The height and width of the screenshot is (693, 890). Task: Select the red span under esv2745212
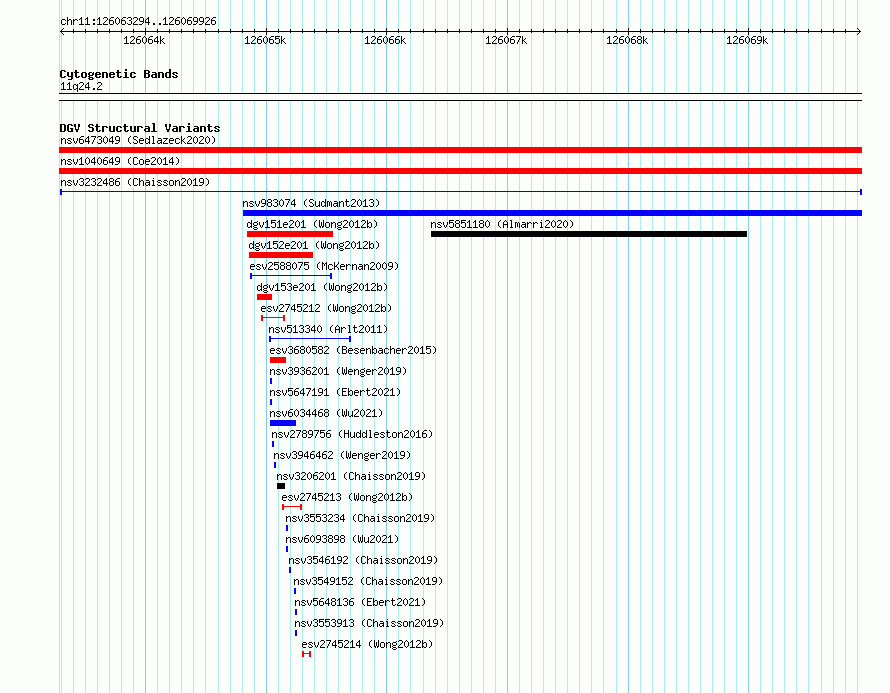pyautogui.click(x=273, y=318)
